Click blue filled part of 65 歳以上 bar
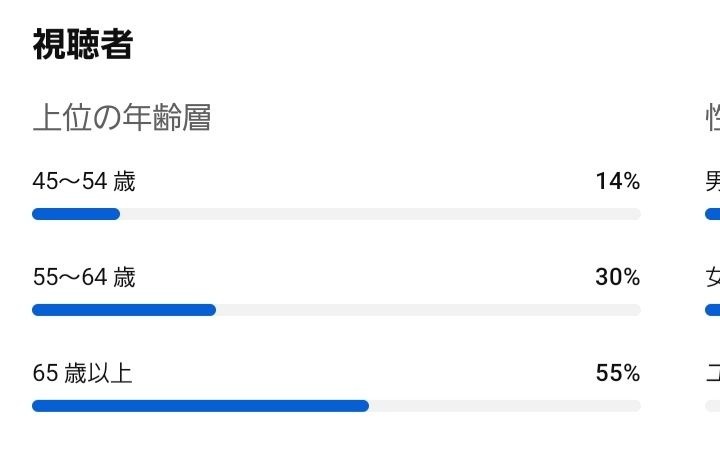 [x=200, y=406]
